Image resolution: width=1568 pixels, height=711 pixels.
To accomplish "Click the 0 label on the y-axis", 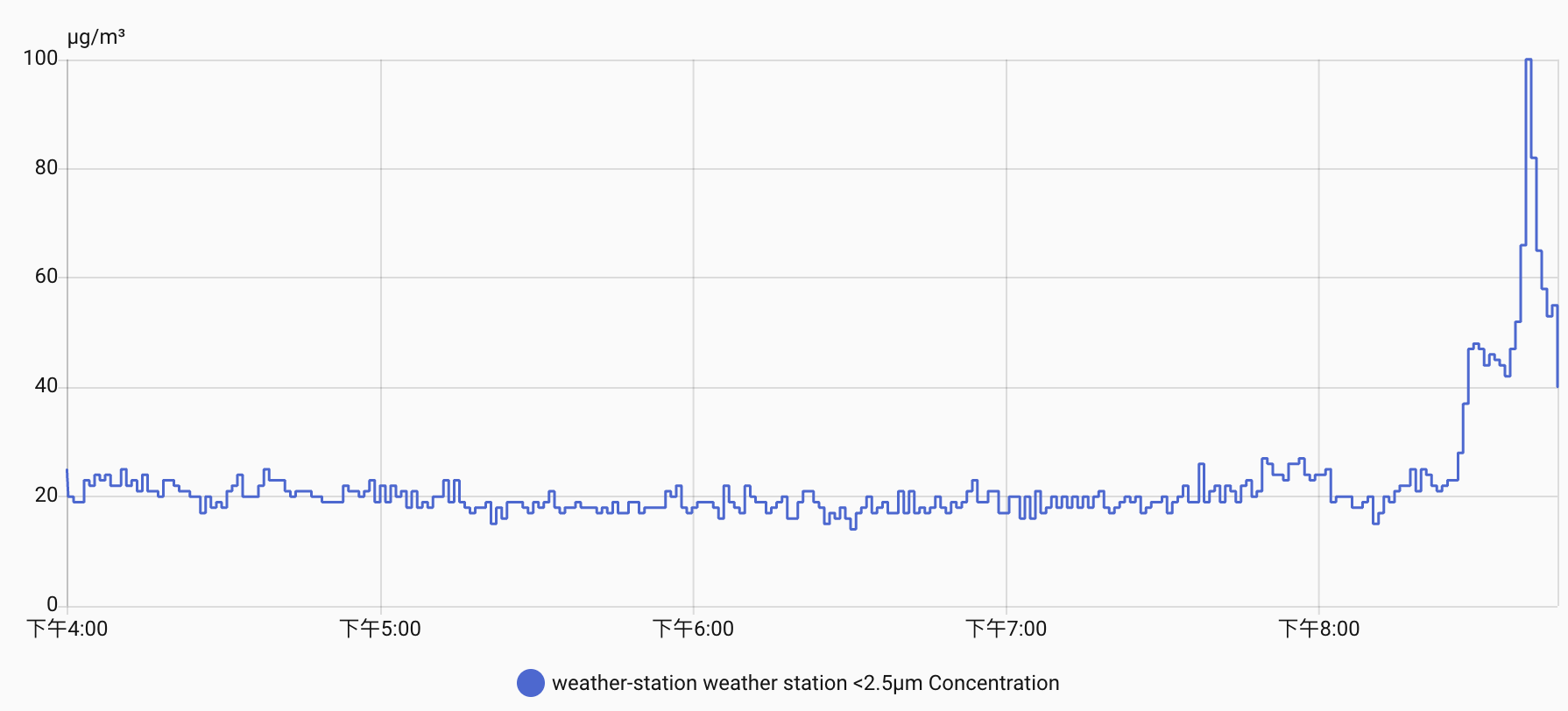I will click(x=52, y=604).
